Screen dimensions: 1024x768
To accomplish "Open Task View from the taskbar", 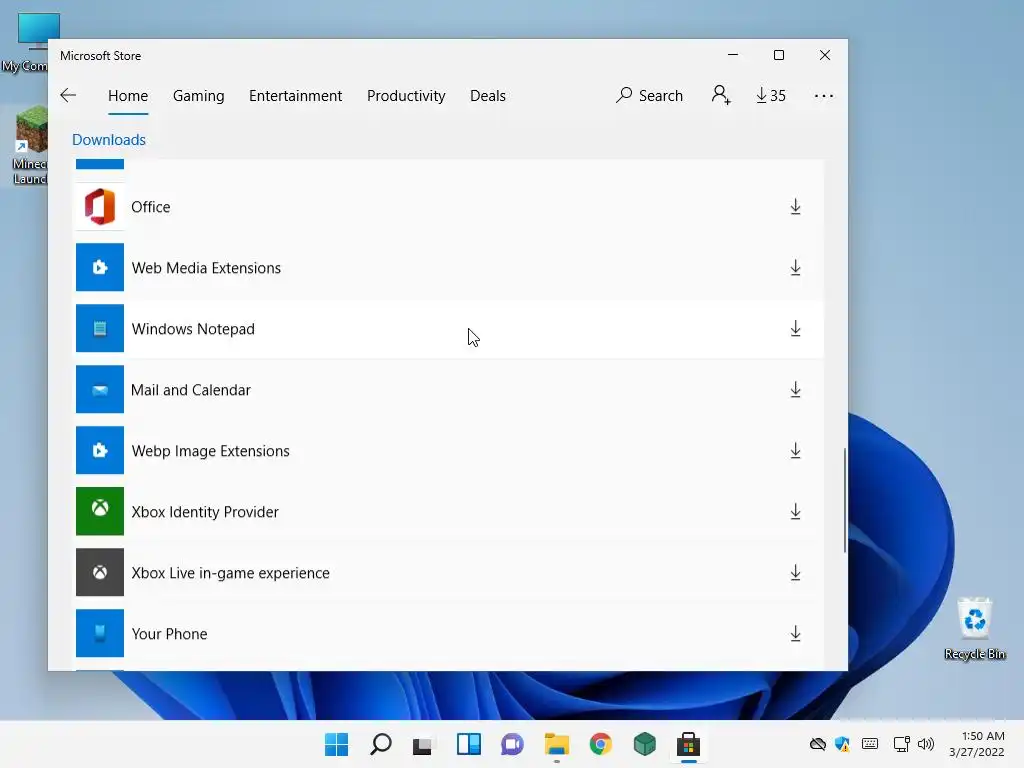I will [x=423, y=744].
